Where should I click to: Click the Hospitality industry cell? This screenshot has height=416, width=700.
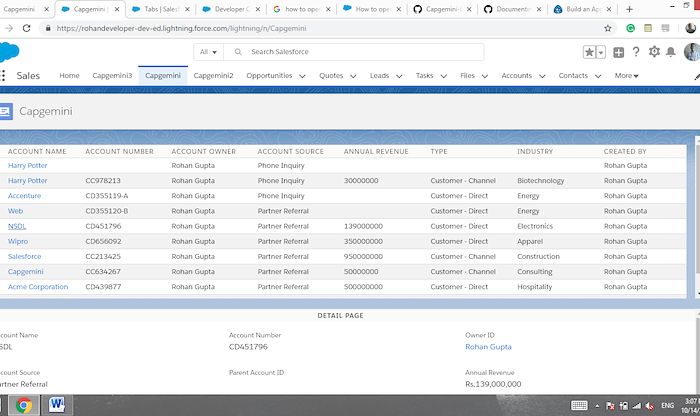(534, 287)
